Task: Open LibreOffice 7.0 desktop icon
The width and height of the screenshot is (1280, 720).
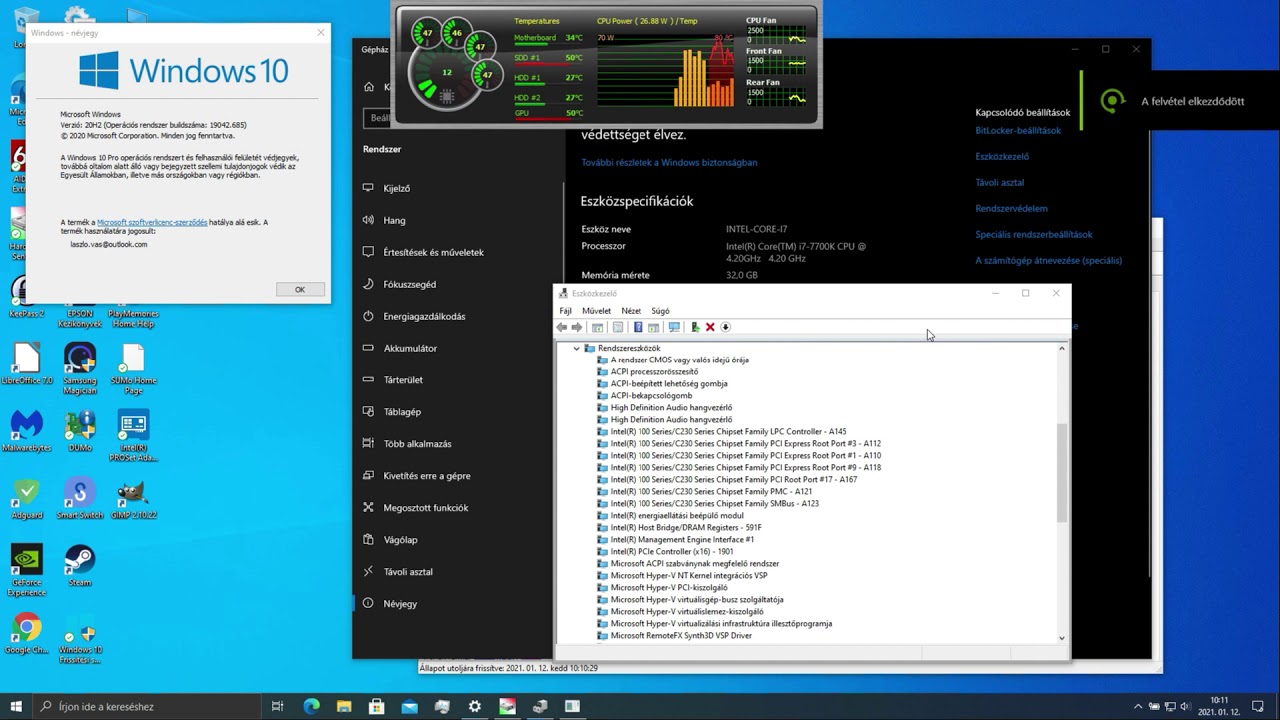Action: (x=26, y=364)
